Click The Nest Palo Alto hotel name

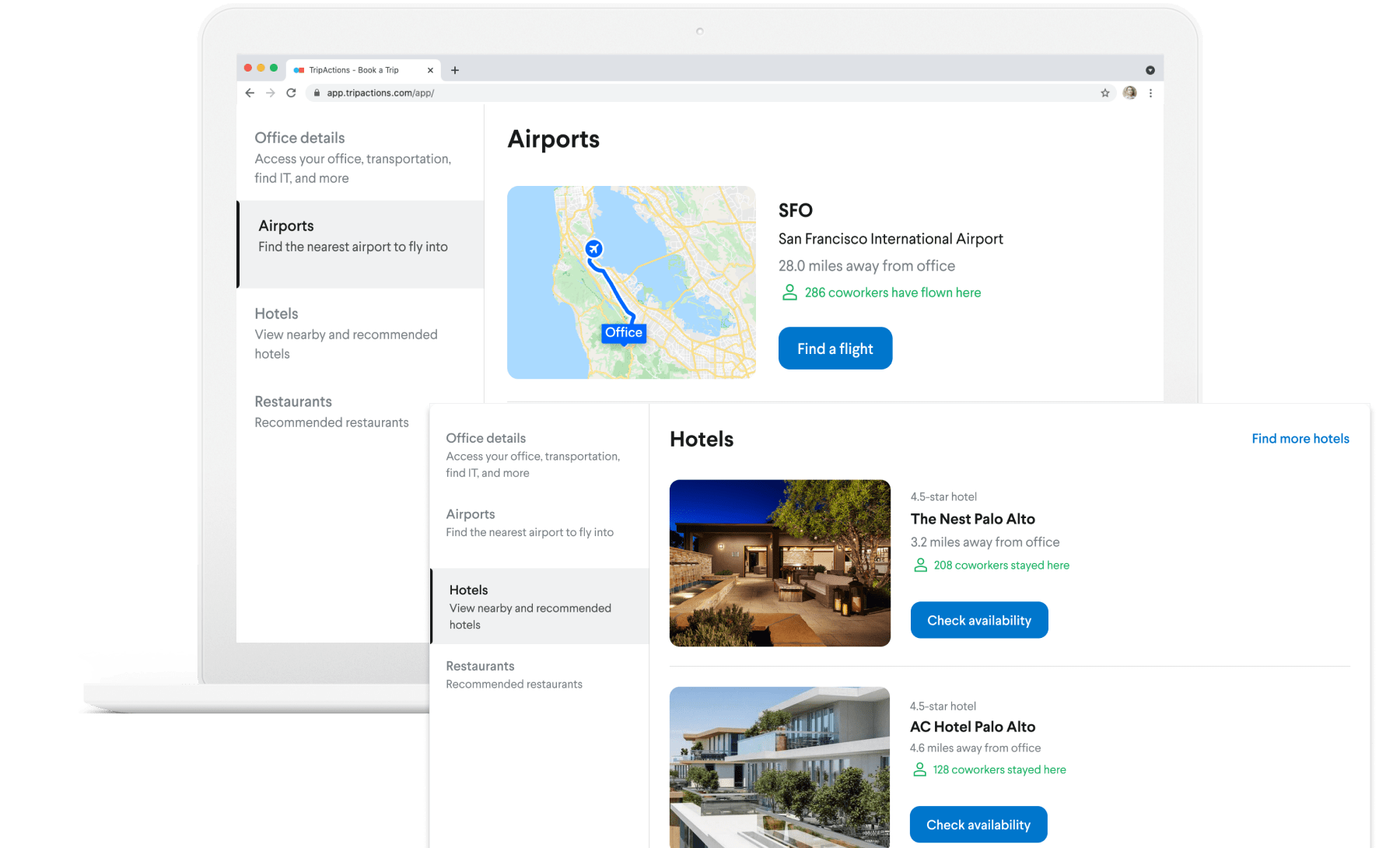pos(973,519)
